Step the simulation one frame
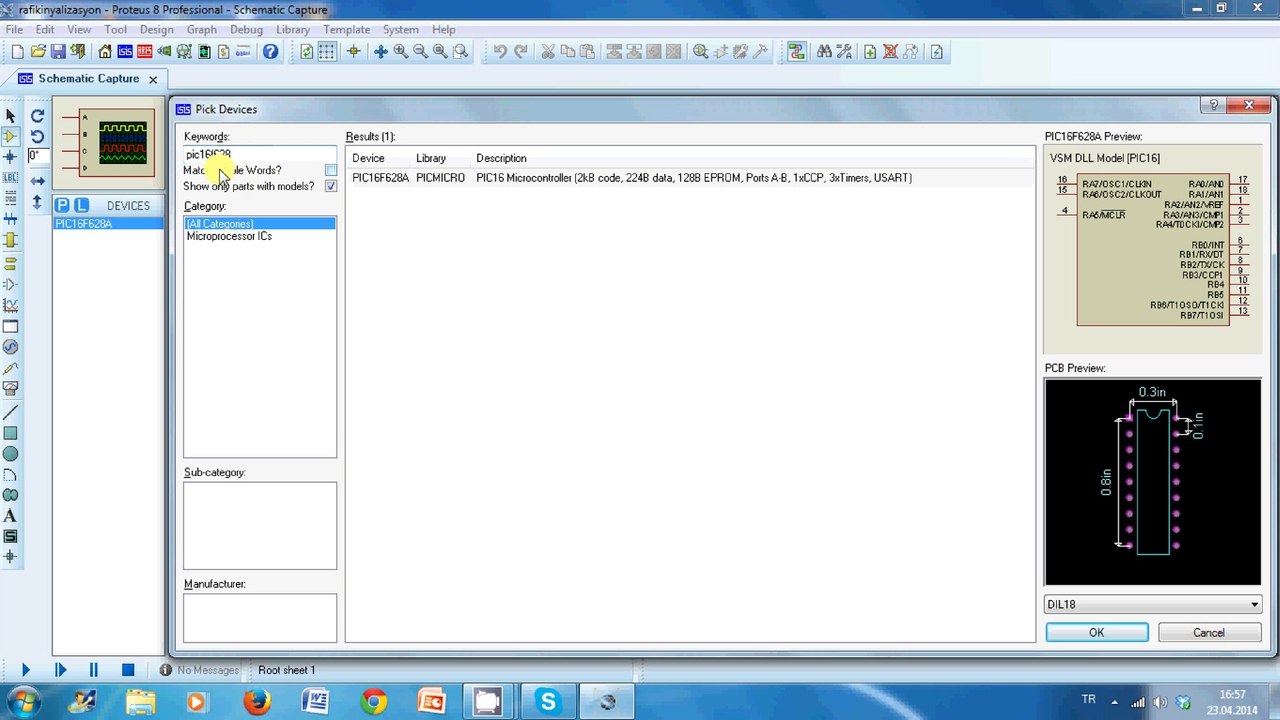The height and width of the screenshot is (720, 1280). [60, 670]
